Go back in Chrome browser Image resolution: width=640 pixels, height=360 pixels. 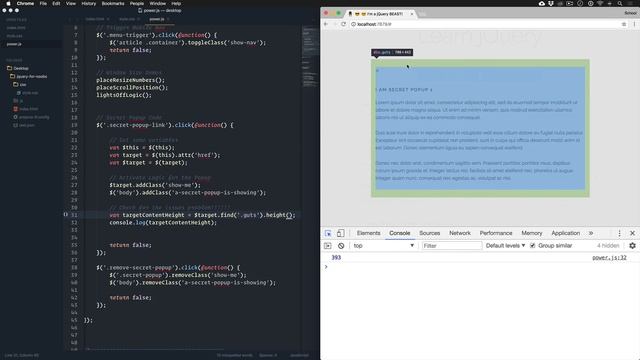point(326,24)
